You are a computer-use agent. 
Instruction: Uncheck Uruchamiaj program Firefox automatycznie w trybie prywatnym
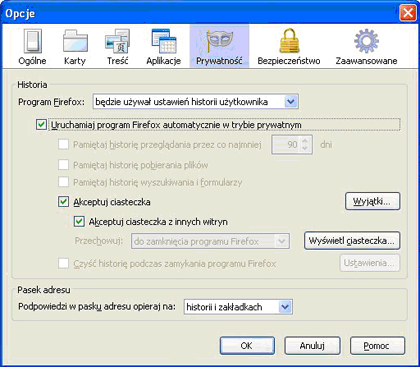coord(41,125)
